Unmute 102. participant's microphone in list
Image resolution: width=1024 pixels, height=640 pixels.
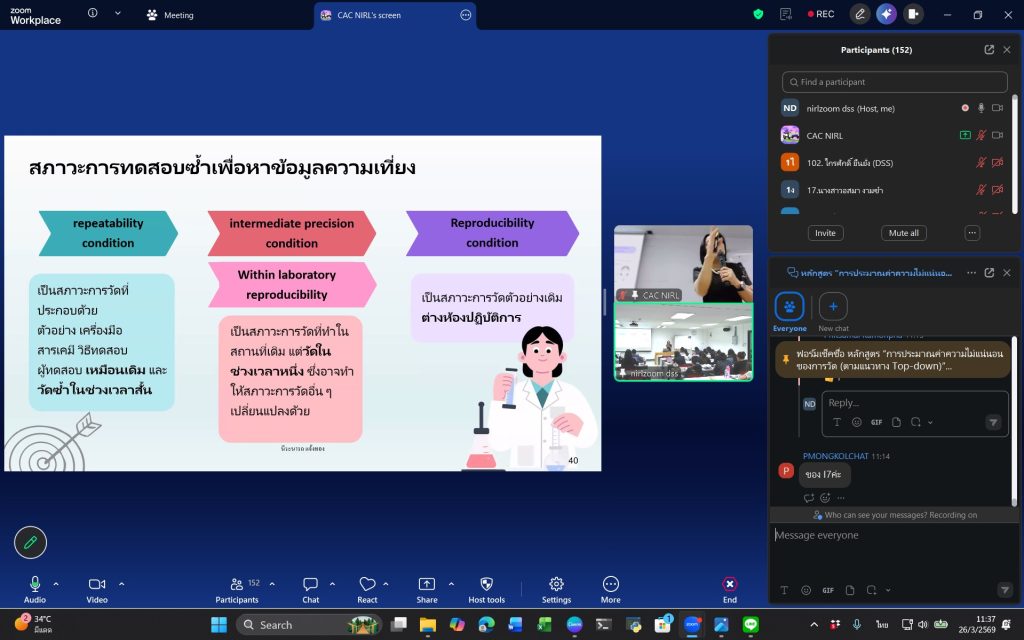981,162
